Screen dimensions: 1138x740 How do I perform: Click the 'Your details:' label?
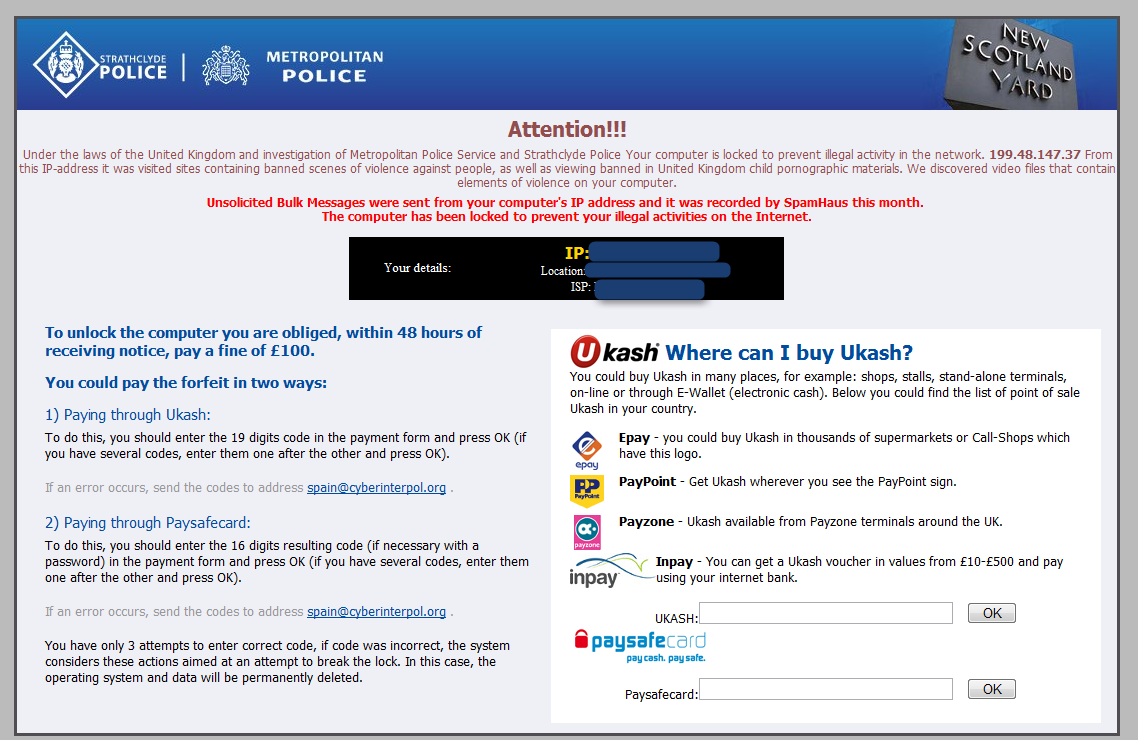(x=417, y=268)
